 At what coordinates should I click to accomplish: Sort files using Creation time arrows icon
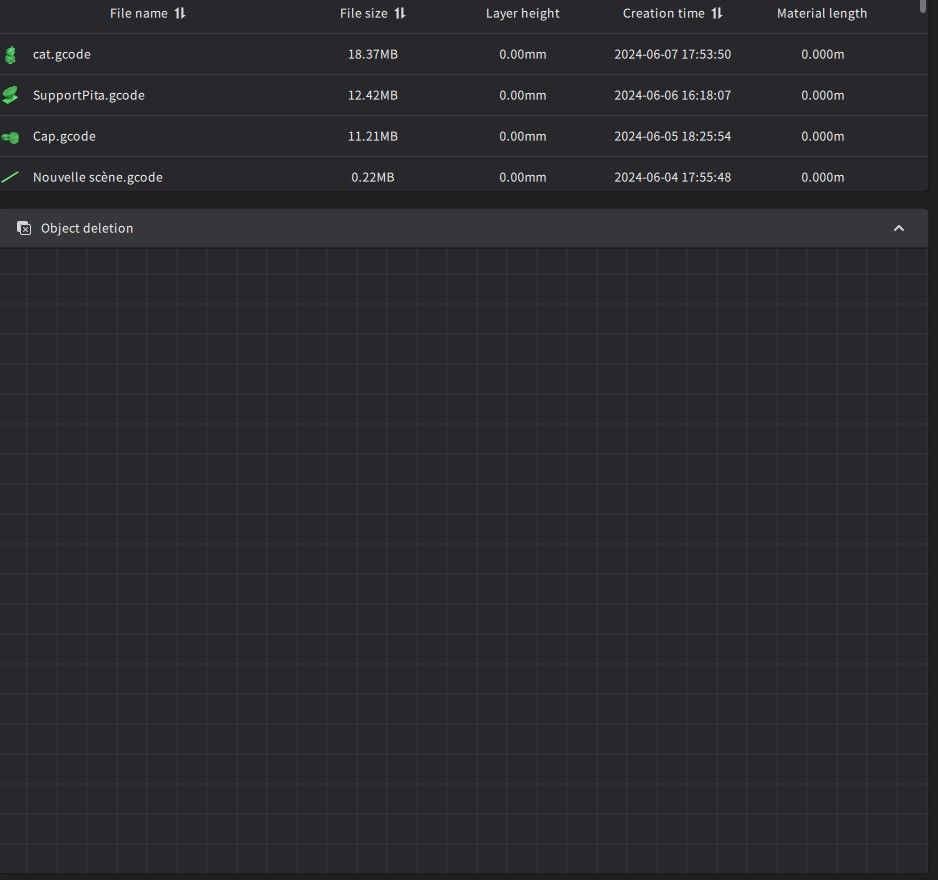click(717, 13)
